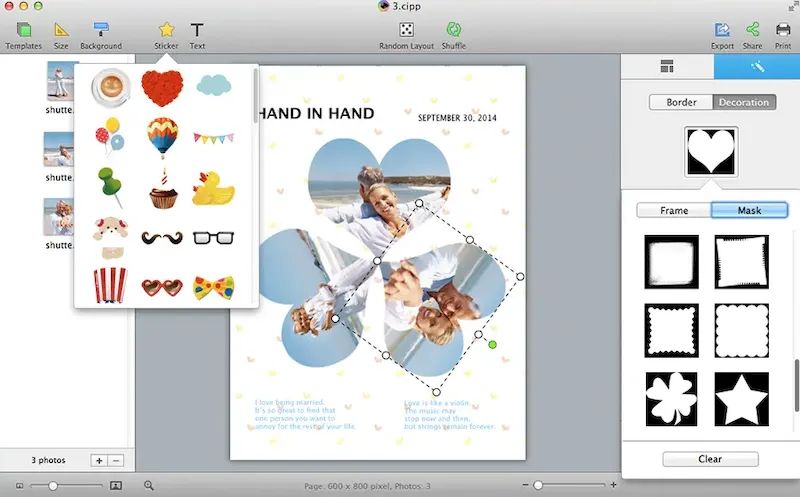Add the teddy bear sticker
This screenshot has height=497, width=800.
click(x=111, y=238)
